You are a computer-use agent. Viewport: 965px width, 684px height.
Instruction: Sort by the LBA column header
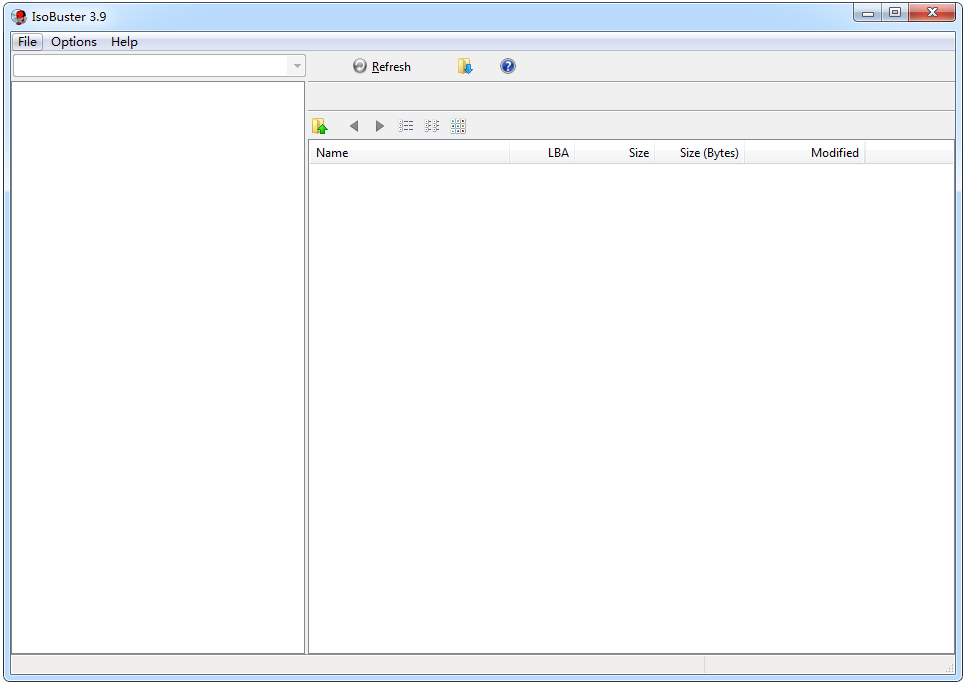coord(542,153)
